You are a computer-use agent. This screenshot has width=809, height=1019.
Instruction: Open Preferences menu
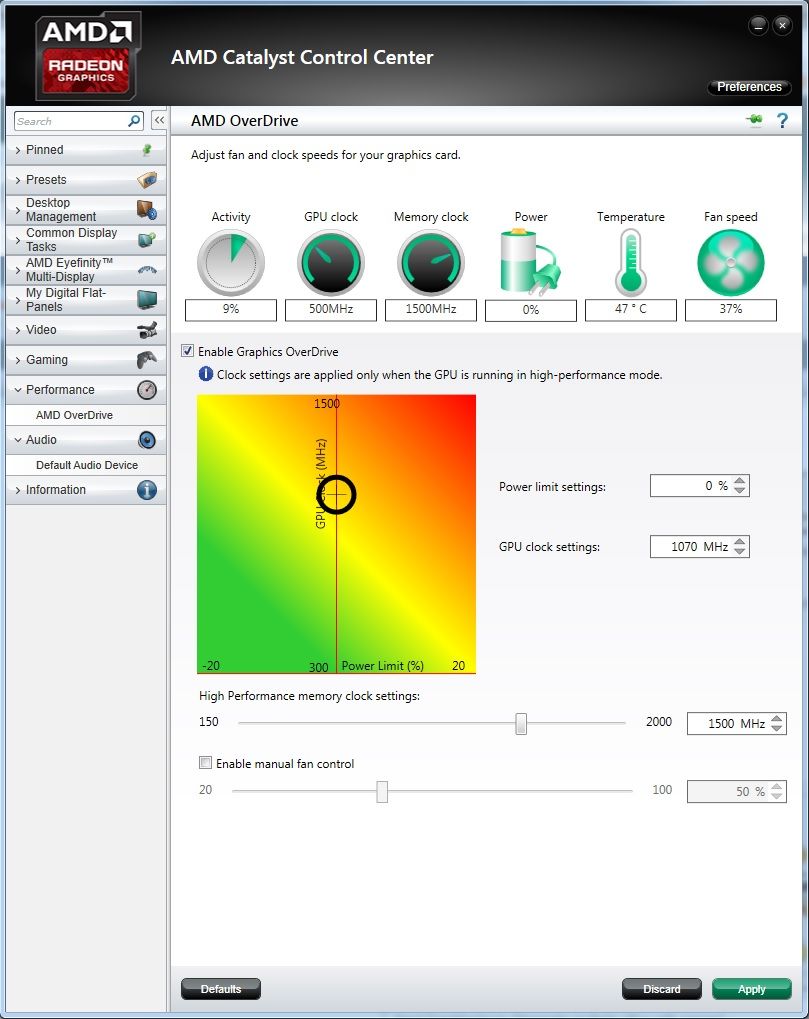coord(749,87)
